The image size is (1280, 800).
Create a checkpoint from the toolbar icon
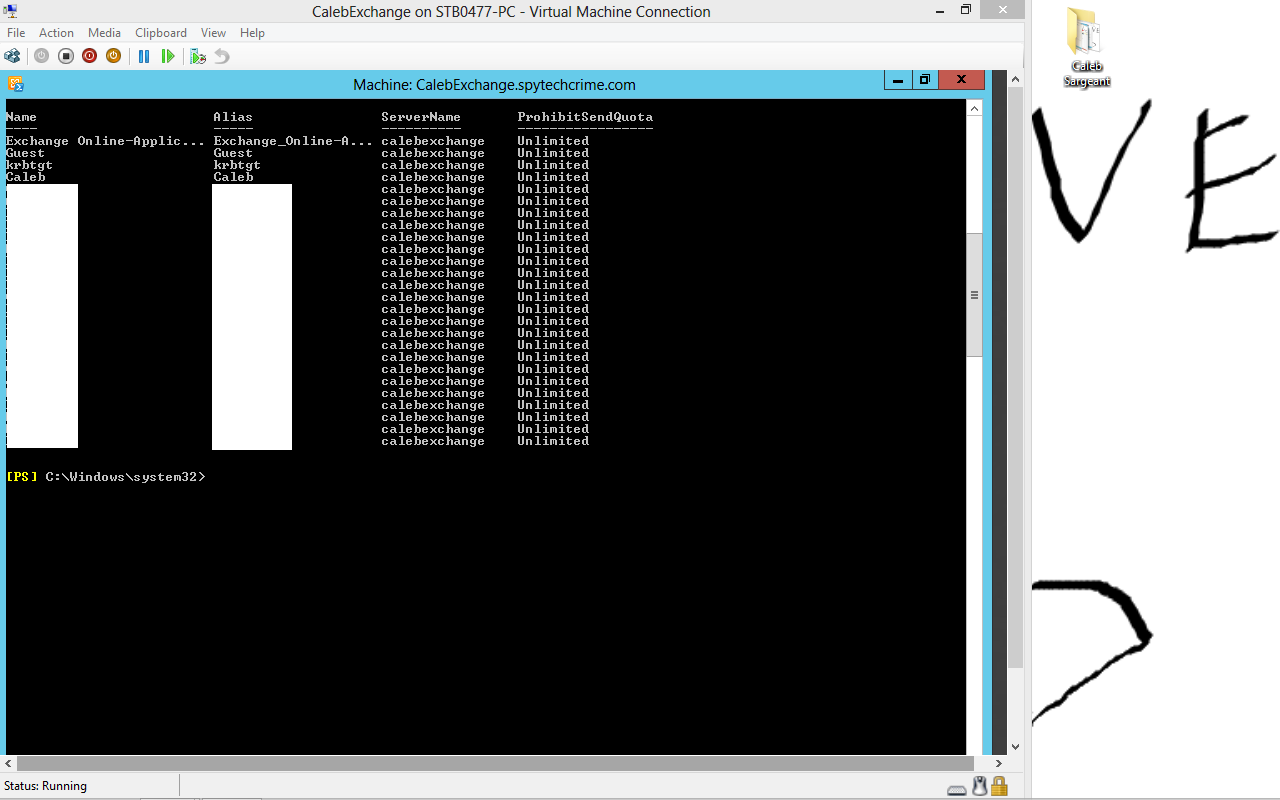click(198, 56)
